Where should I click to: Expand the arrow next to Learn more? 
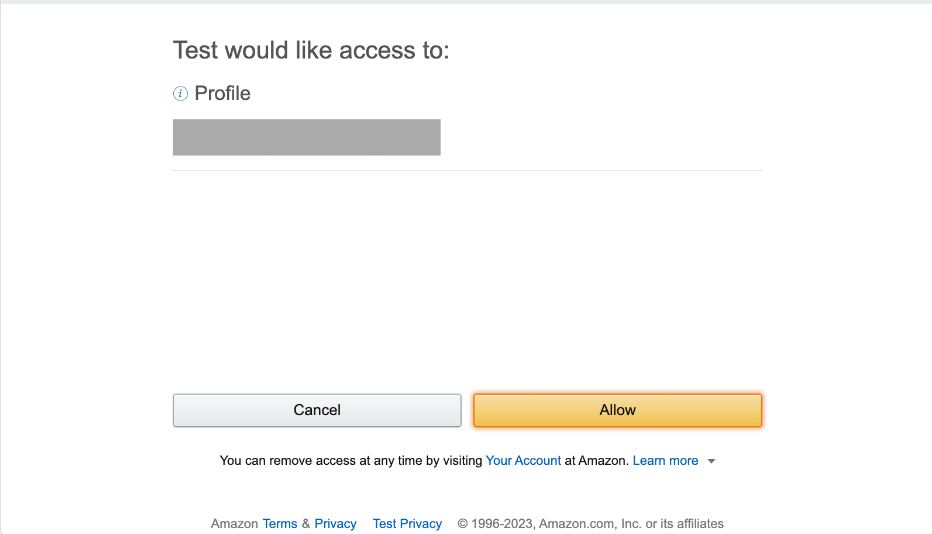[x=711, y=461]
